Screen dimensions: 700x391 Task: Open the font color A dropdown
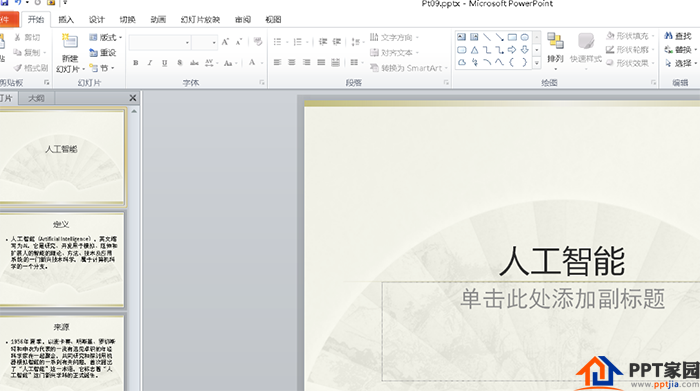click(262, 63)
